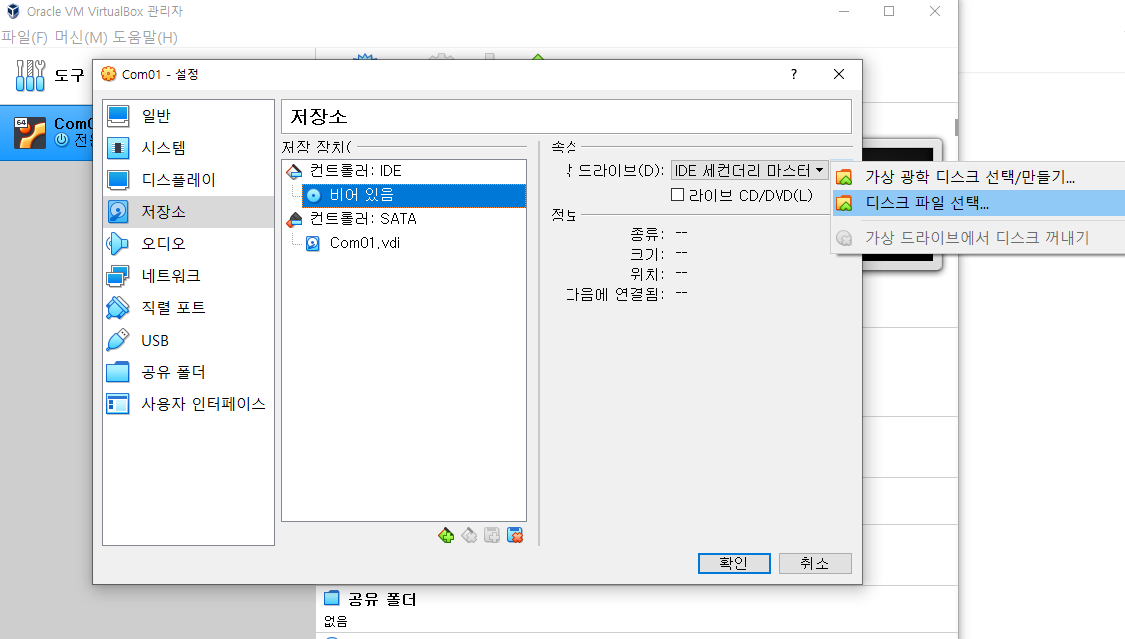Image resolution: width=1125 pixels, height=639 pixels.
Task: Add a new storage controller
Action: [446, 536]
